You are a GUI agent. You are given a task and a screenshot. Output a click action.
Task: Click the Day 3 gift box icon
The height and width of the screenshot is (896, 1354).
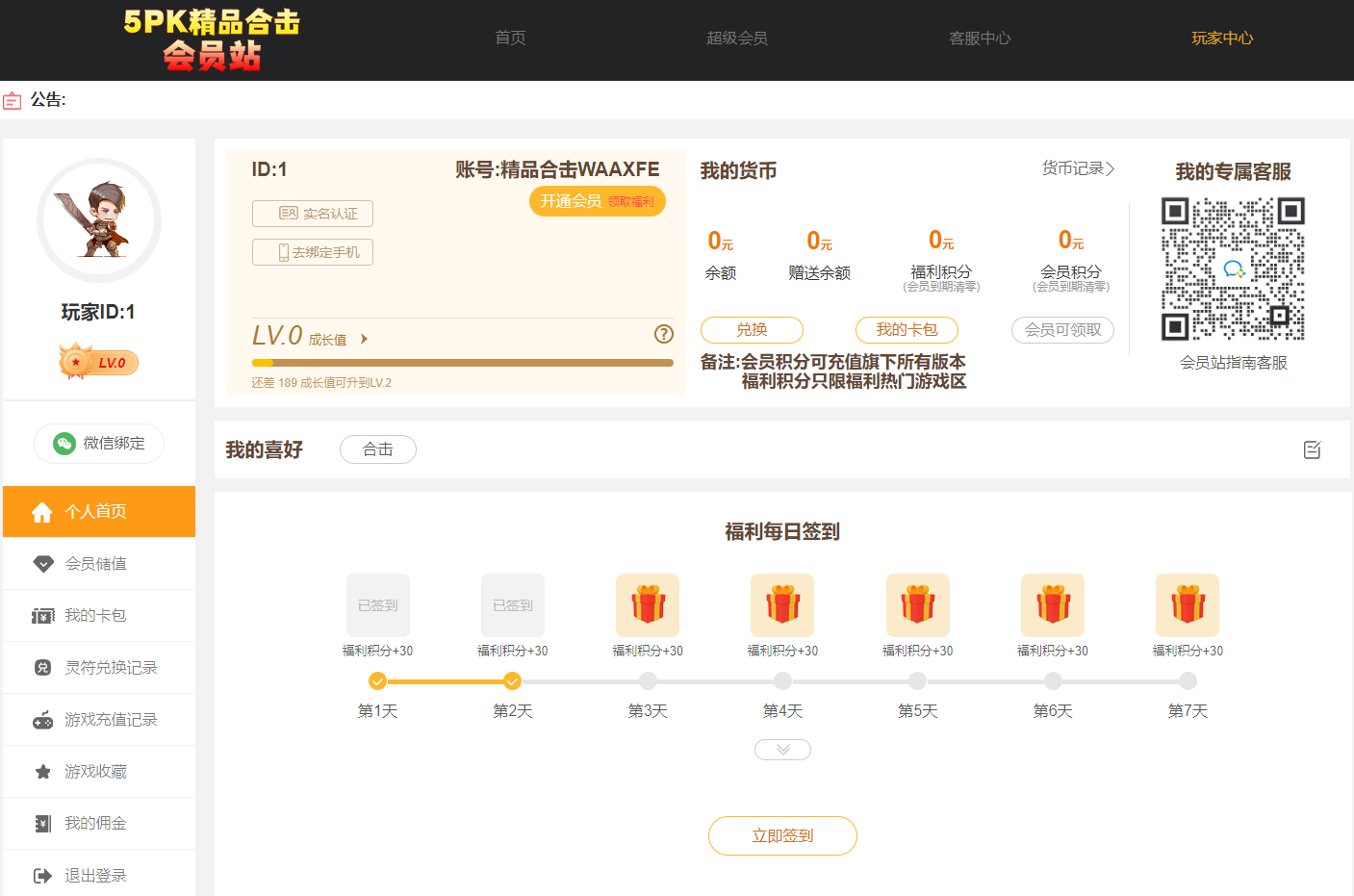click(x=648, y=605)
